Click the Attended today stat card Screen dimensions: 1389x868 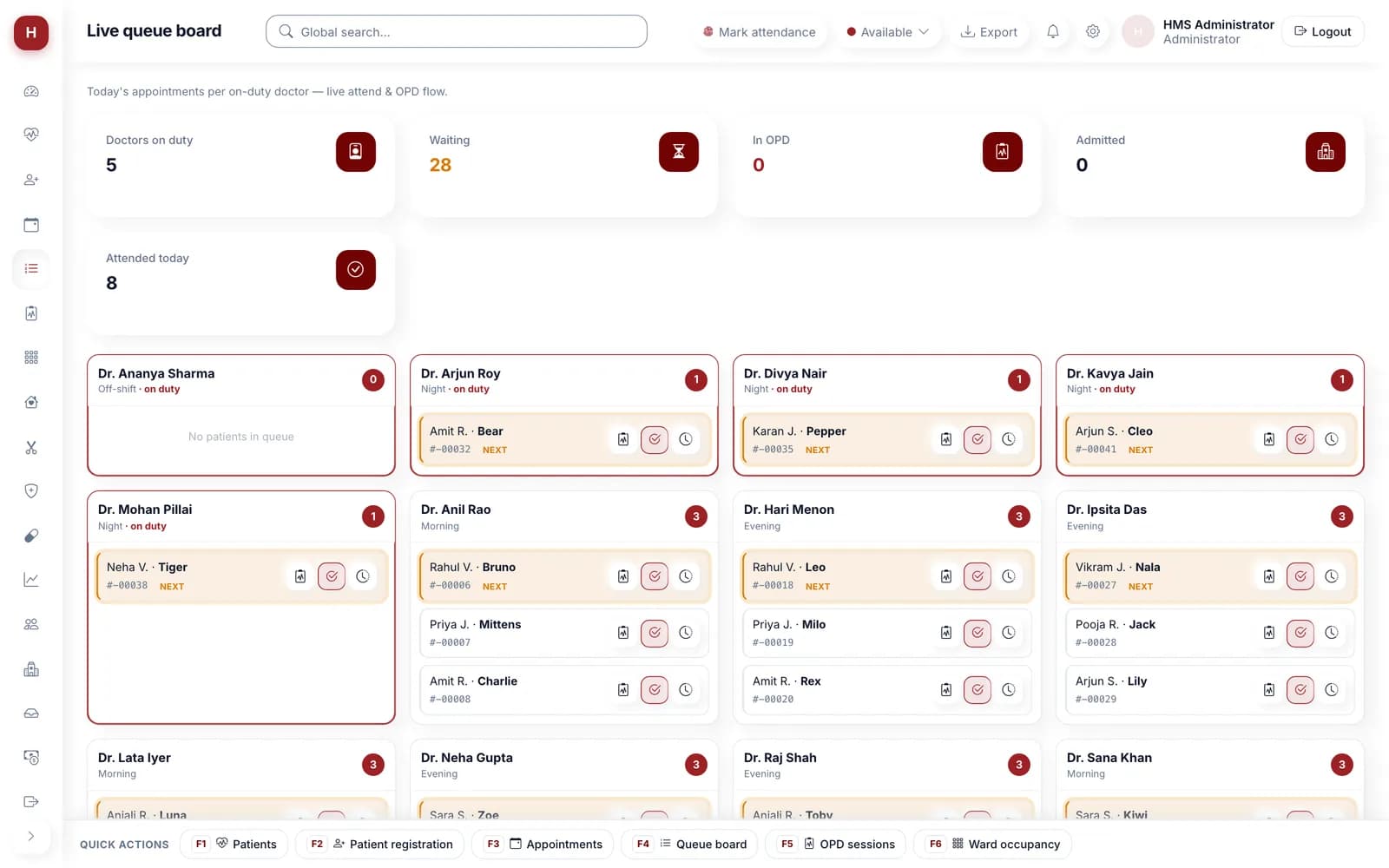tap(240, 284)
